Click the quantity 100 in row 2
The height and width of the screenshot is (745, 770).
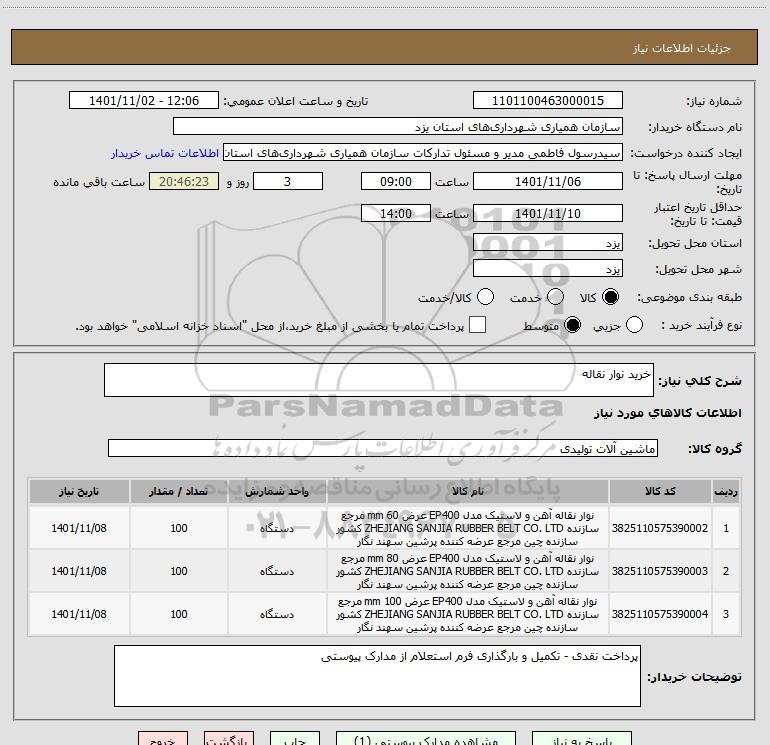click(179, 571)
